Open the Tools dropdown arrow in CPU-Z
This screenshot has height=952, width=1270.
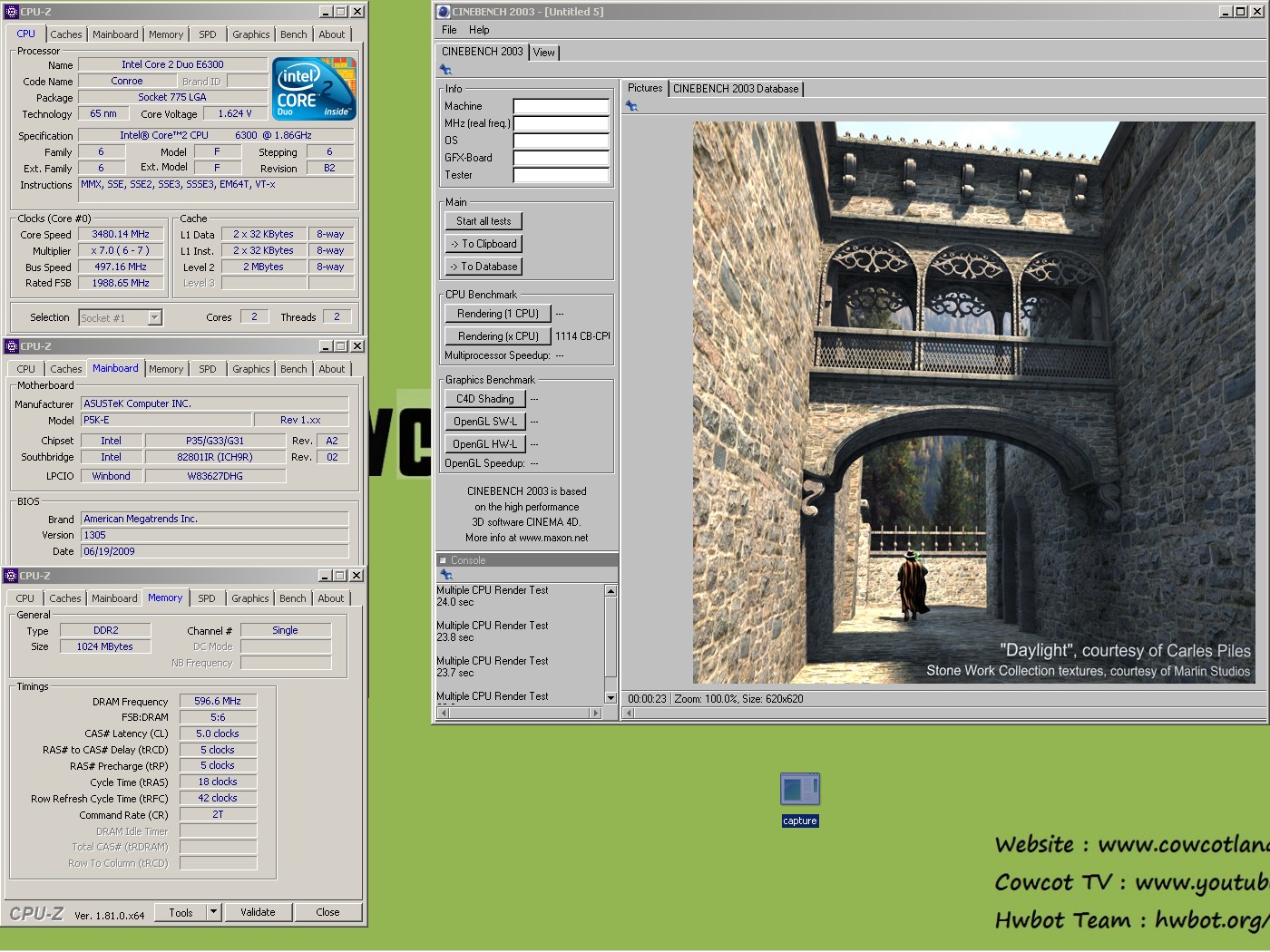tap(214, 912)
